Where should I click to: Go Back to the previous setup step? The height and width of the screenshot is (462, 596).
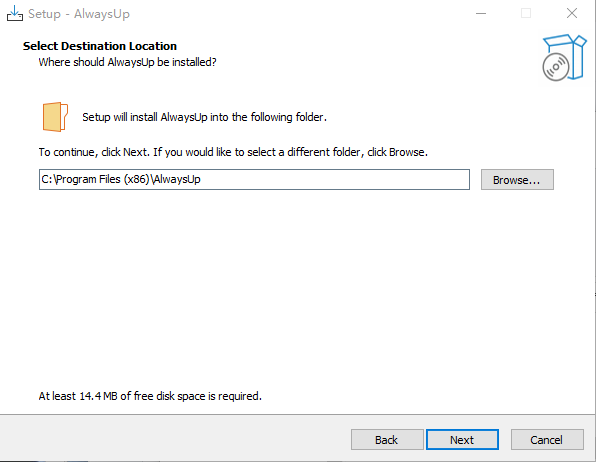387,440
